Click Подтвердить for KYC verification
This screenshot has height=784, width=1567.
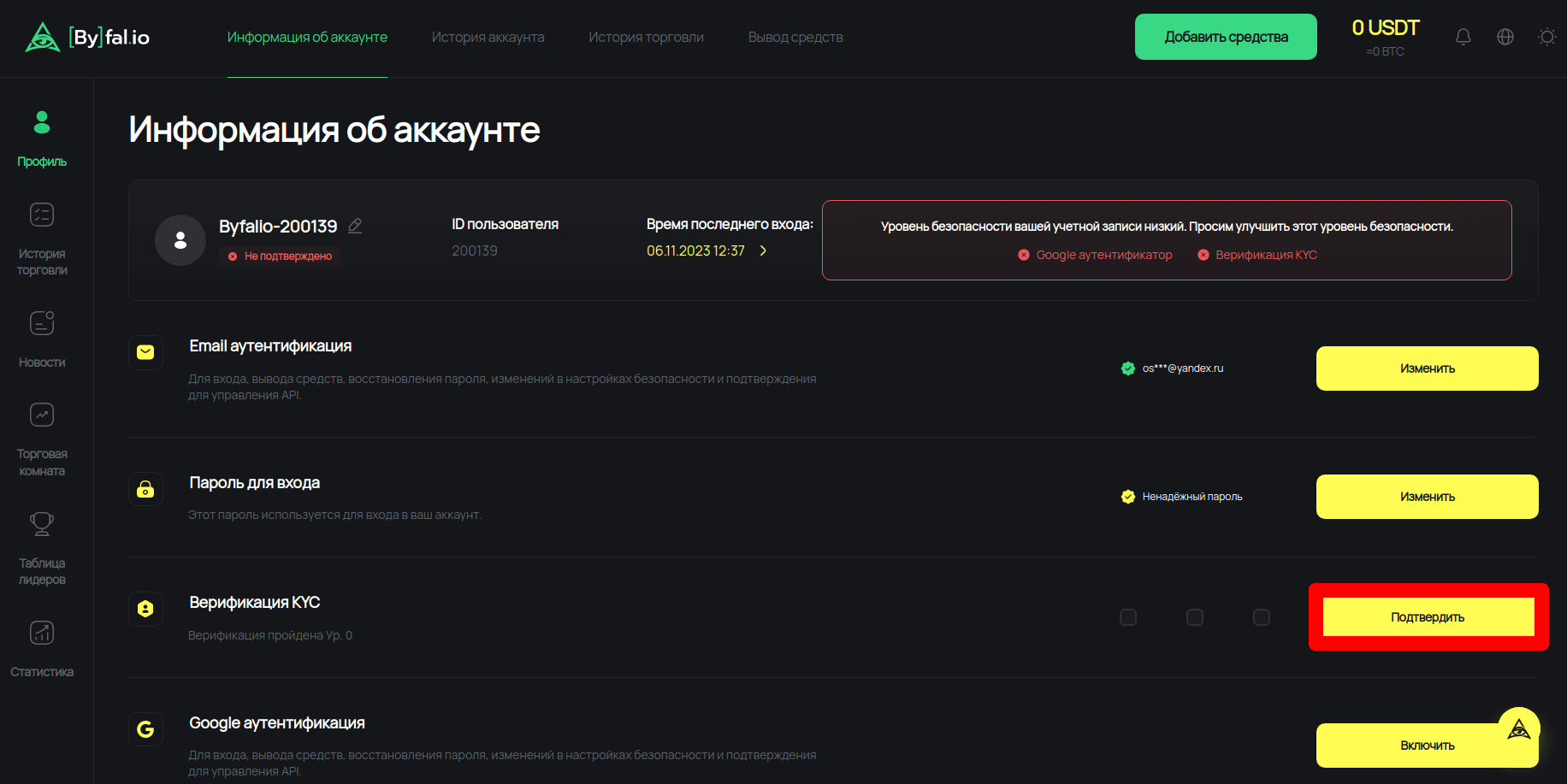click(1427, 617)
